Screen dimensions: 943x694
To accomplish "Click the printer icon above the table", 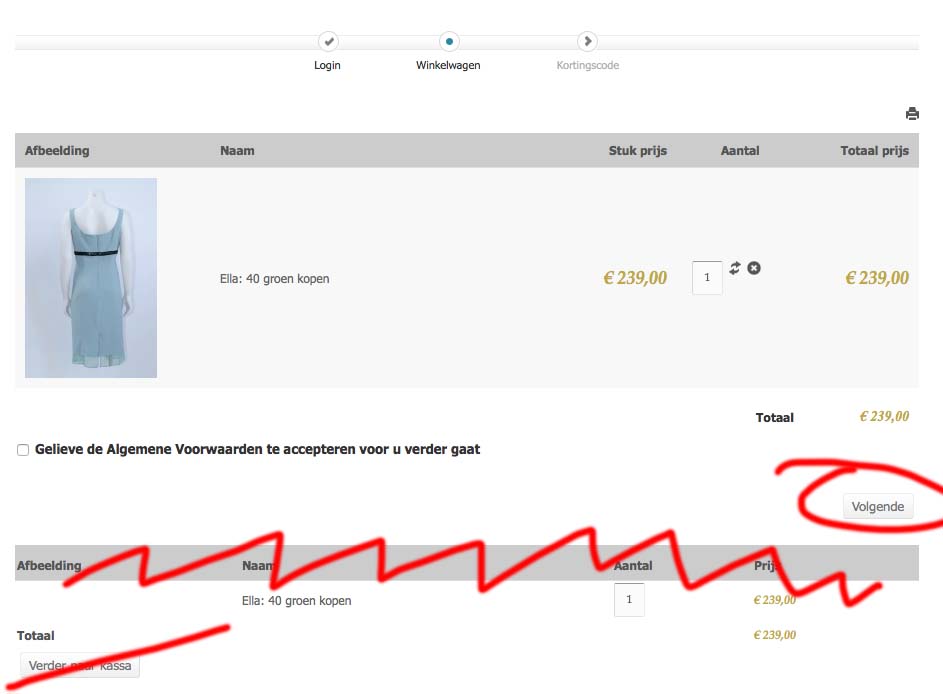I will (912, 114).
